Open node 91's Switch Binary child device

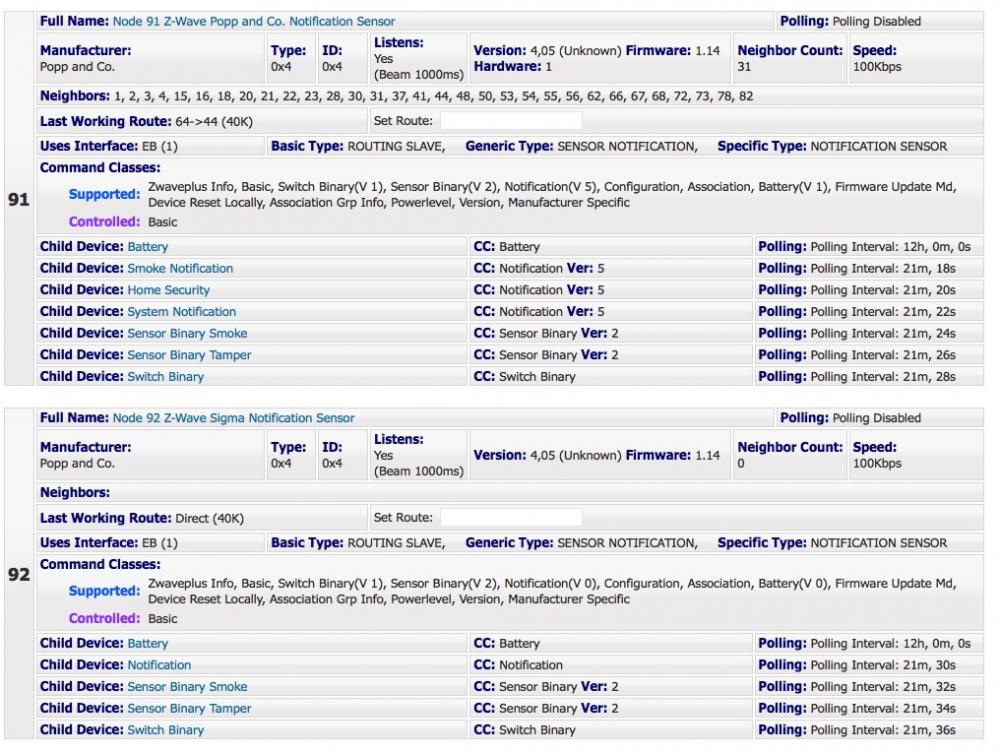click(165, 377)
